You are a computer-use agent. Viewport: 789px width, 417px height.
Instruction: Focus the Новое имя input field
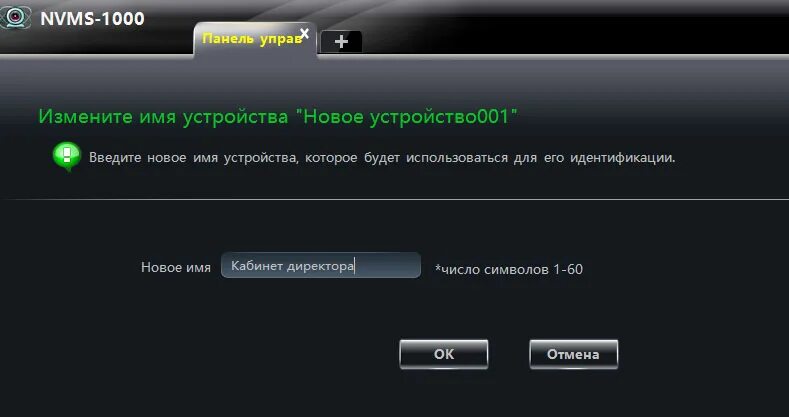321,265
